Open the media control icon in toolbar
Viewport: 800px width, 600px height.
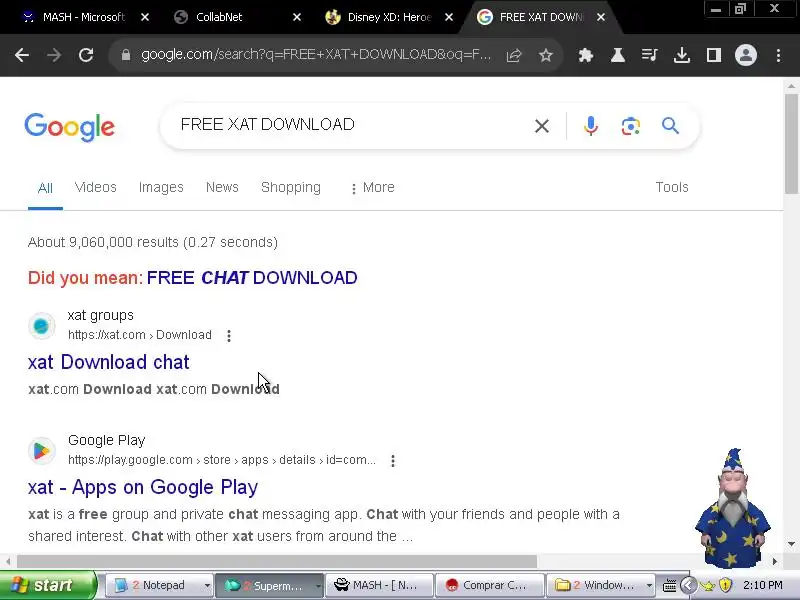(649, 55)
